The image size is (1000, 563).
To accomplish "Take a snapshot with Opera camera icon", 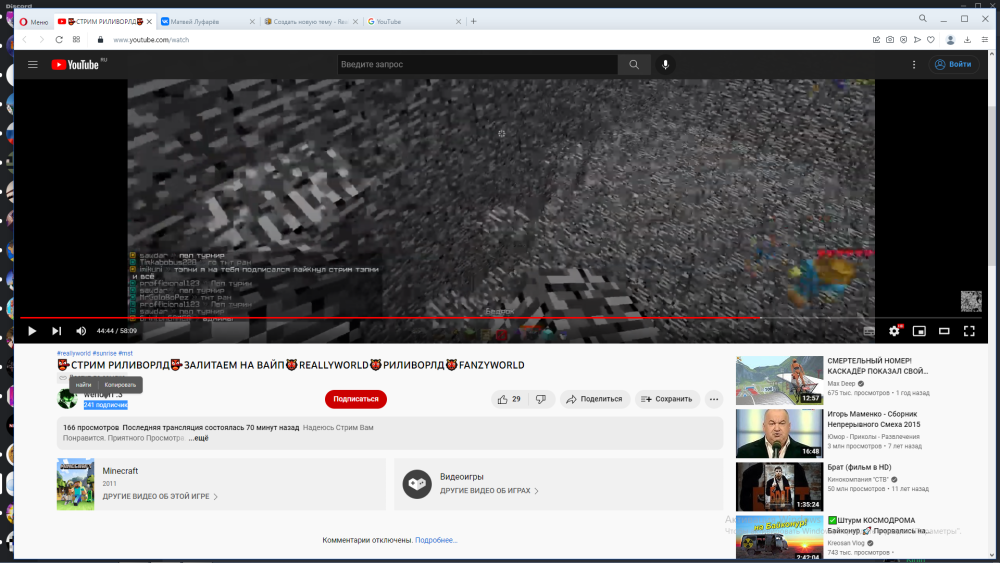I will tap(890, 40).
